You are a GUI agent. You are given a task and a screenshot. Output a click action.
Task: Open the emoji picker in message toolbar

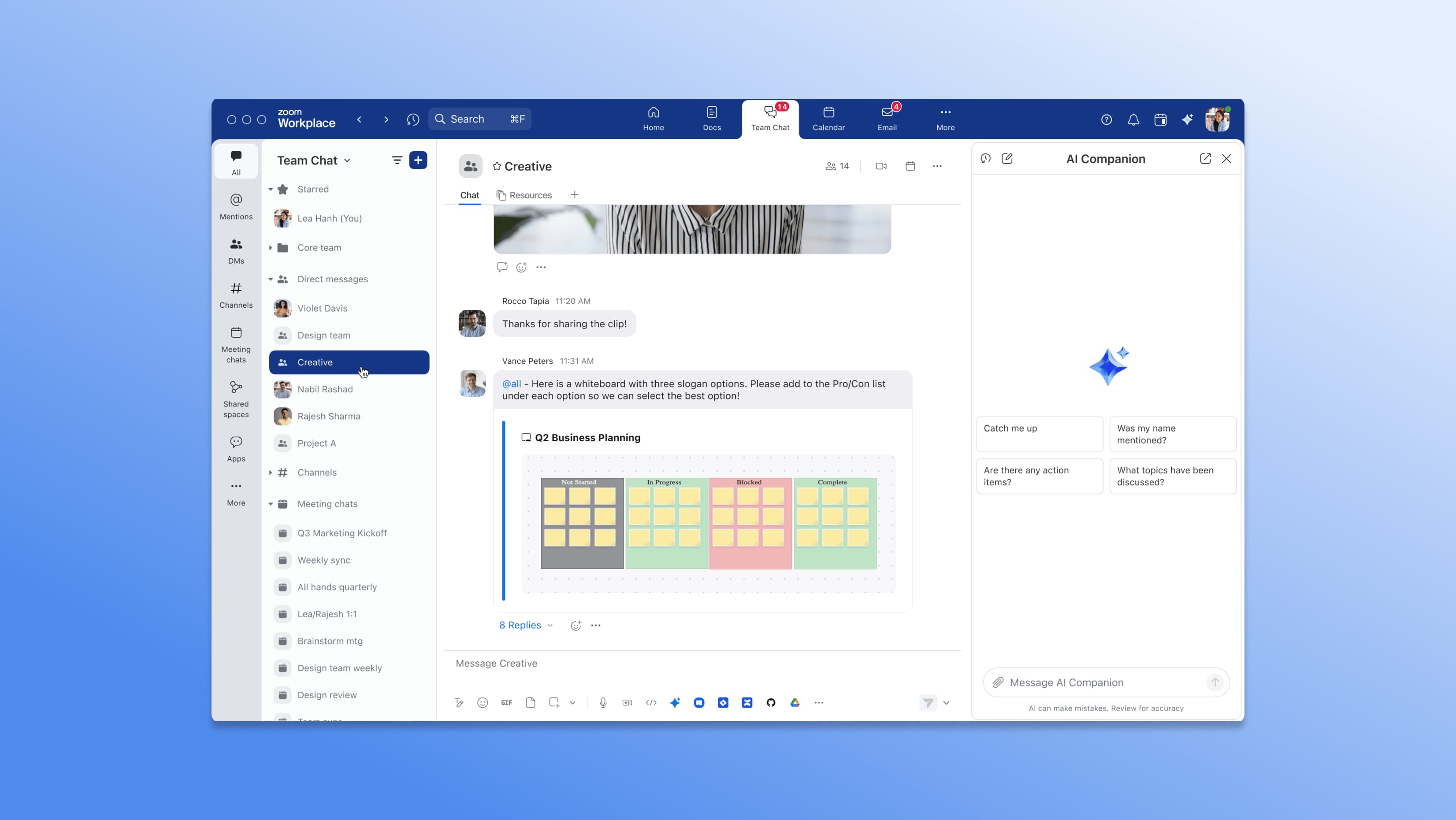point(482,702)
